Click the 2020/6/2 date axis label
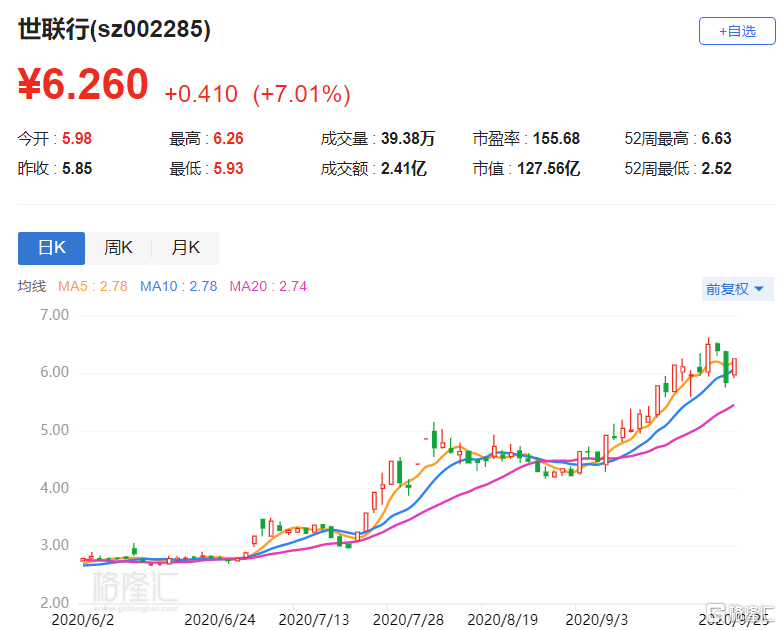 point(83,620)
